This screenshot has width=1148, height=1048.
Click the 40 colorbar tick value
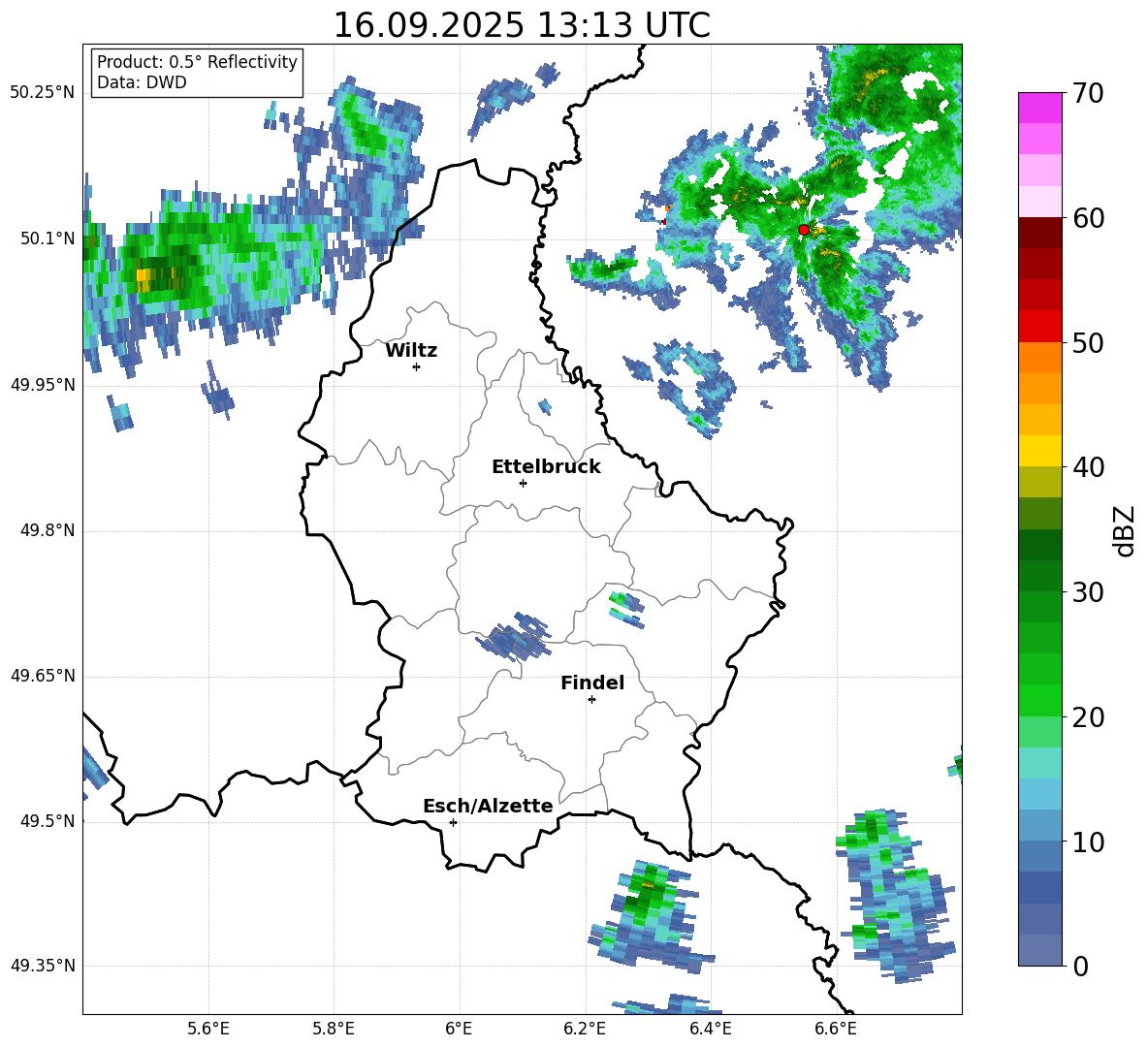click(x=1087, y=467)
